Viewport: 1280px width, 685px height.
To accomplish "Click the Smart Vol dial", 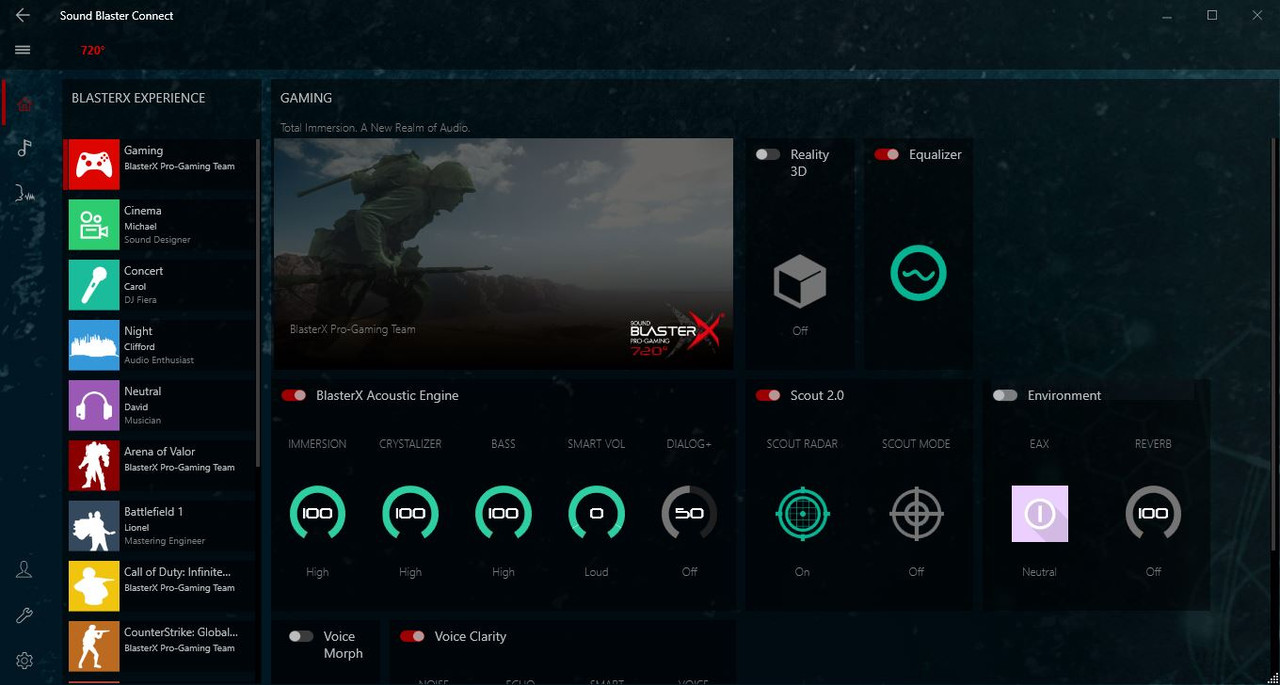I will 596,514.
